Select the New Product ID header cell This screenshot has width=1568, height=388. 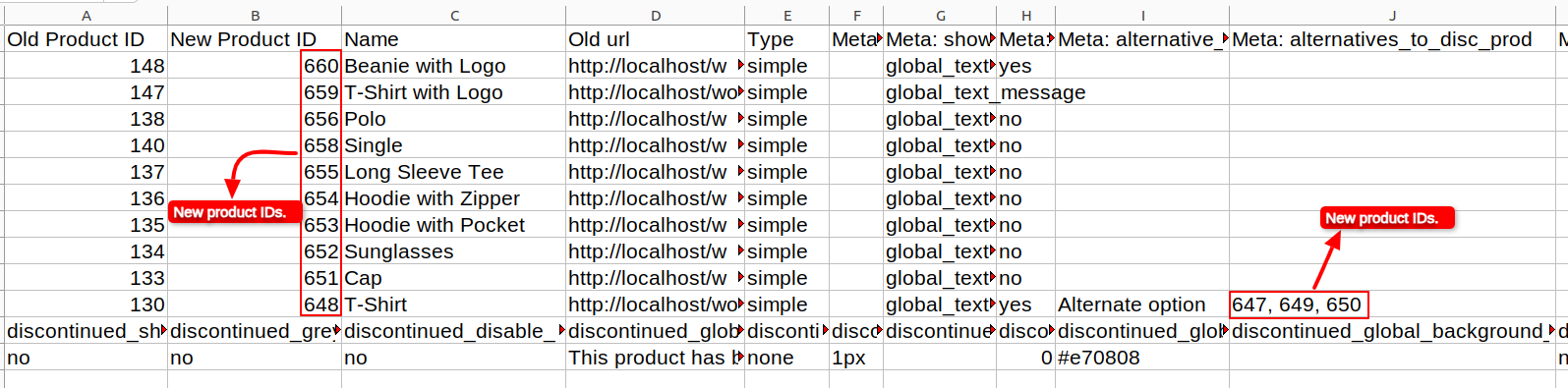point(255,39)
